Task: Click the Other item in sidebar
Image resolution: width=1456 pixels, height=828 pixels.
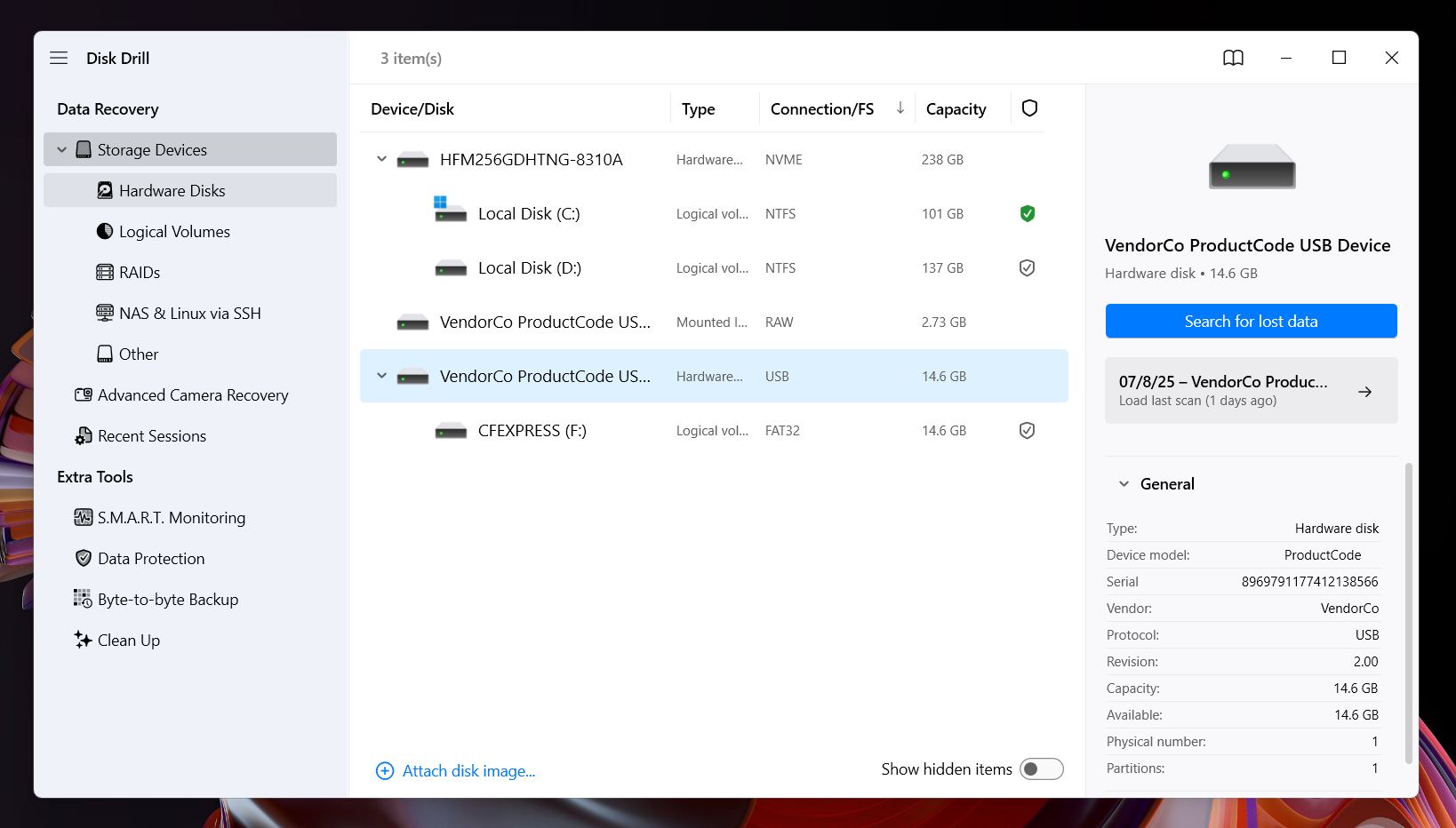Action: pyautogui.click(x=190, y=354)
